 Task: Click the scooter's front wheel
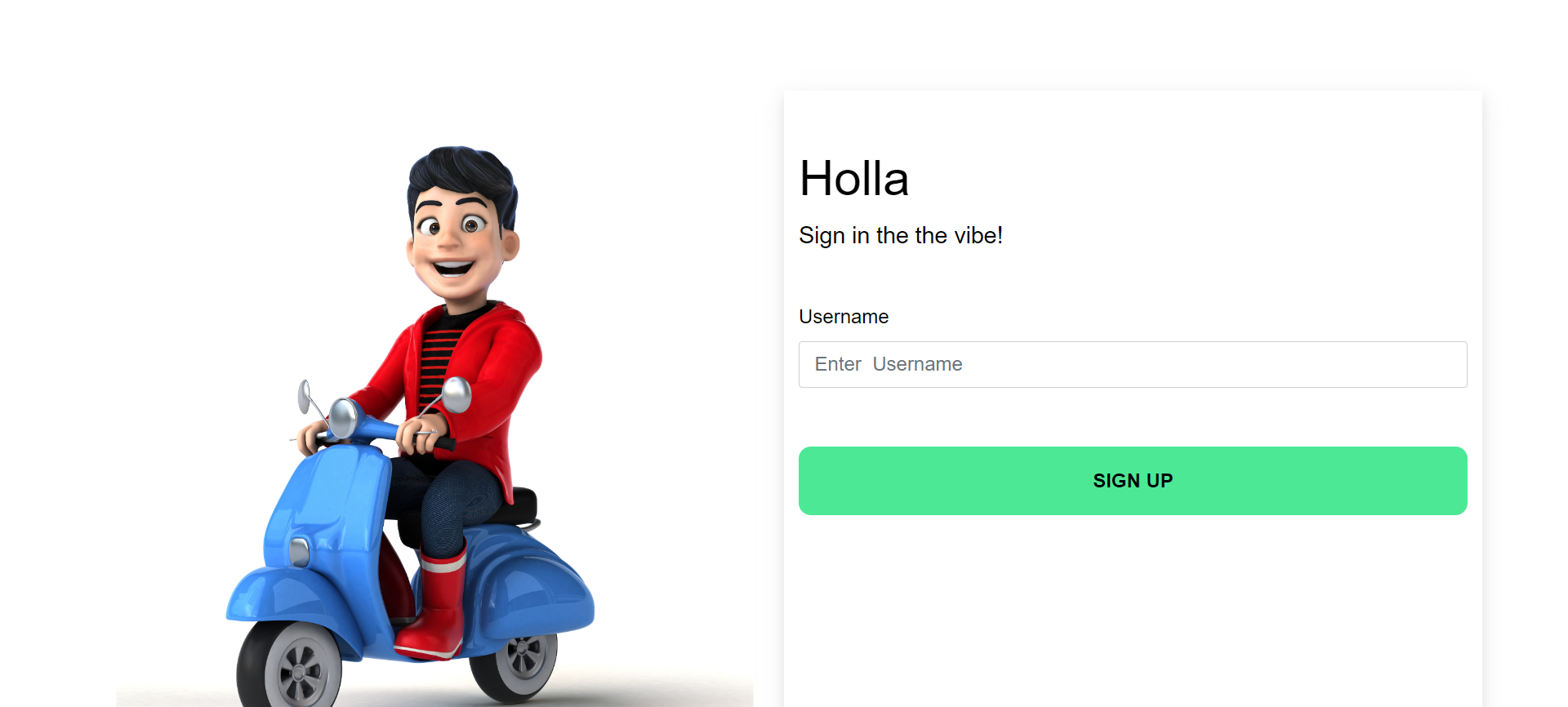289,665
